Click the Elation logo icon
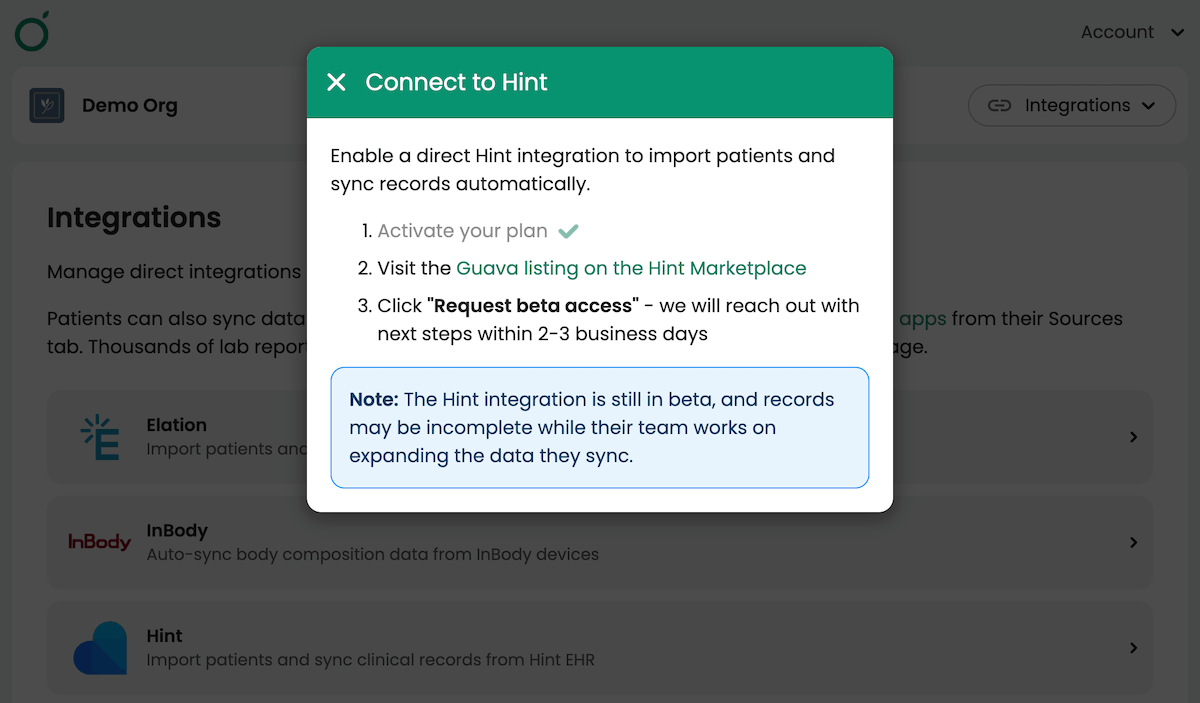Screen dimensions: 1200x703 [x=100, y=438]
